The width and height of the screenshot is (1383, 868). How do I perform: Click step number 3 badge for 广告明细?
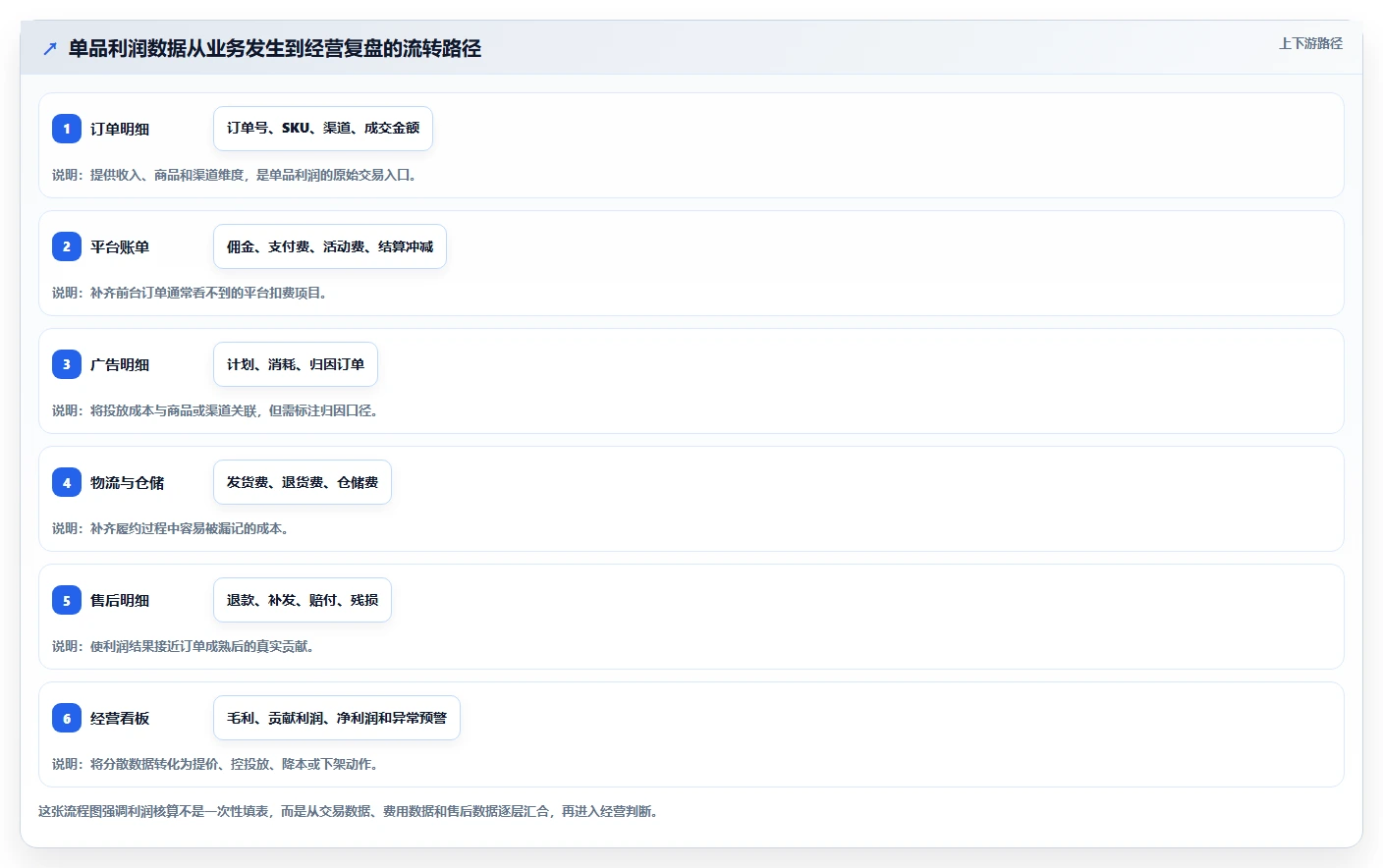67,364
